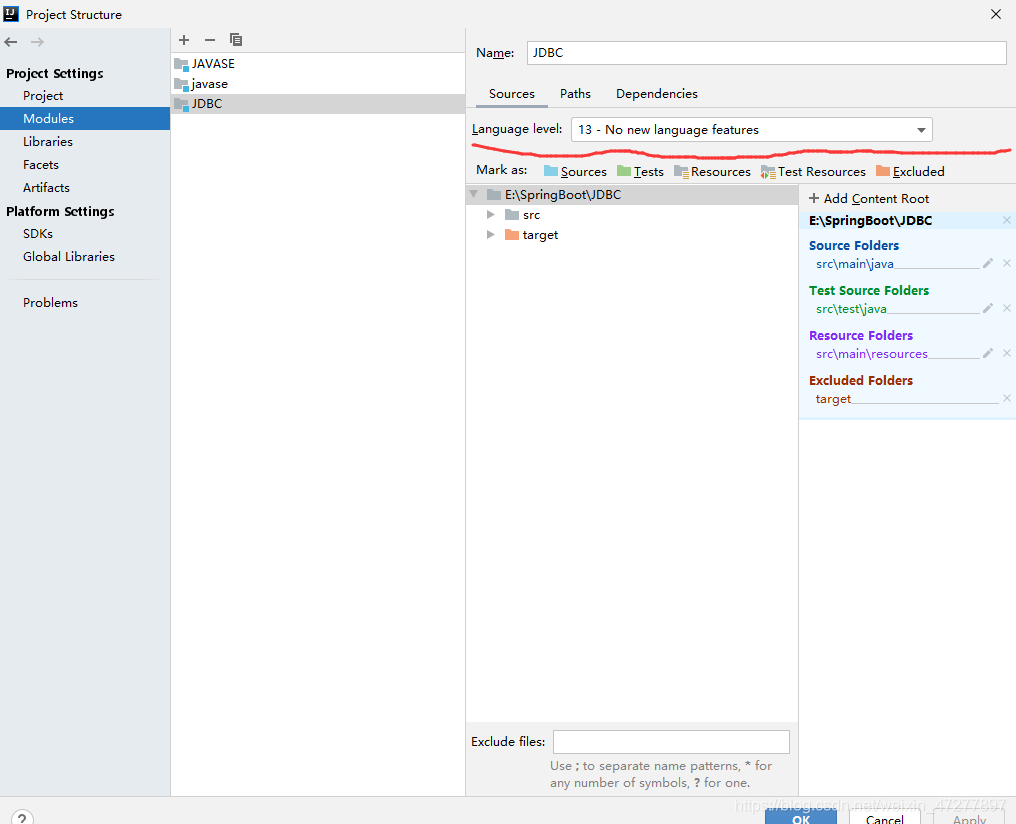Select the target folder in content tree
Viewport: 1016px width, 824px height.
tap(540, 235)
